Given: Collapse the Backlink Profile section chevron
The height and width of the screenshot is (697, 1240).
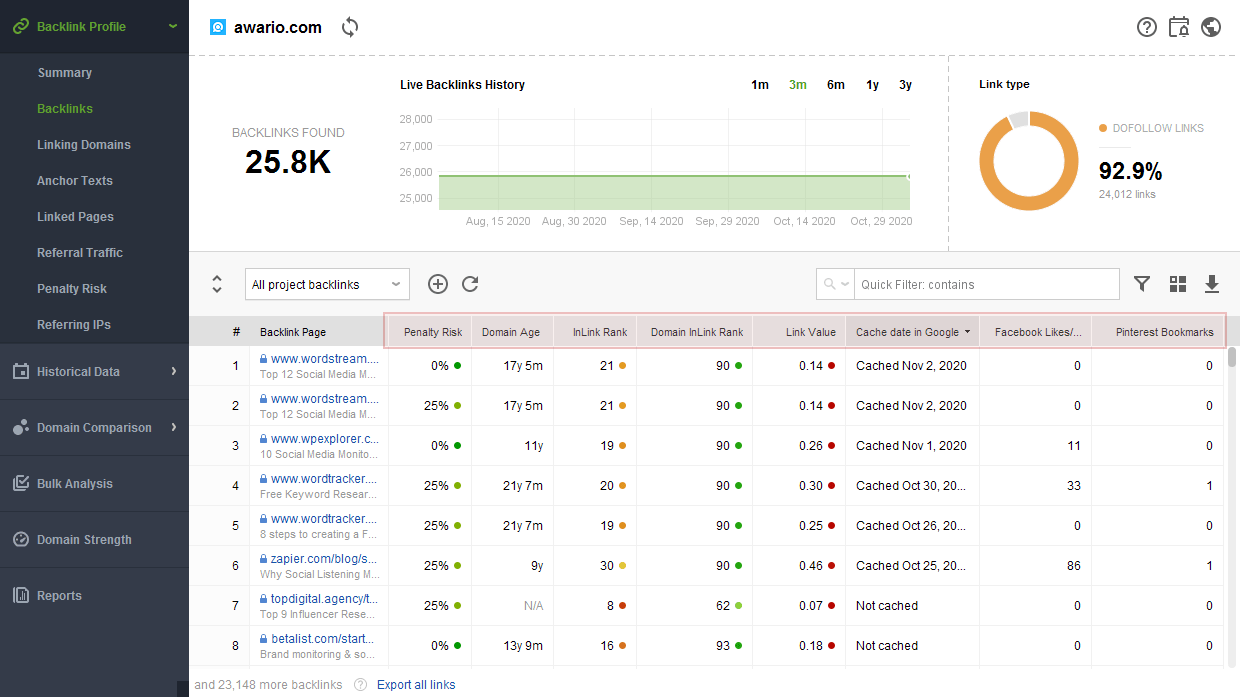Looking at the screenshot, I should 173,26.
